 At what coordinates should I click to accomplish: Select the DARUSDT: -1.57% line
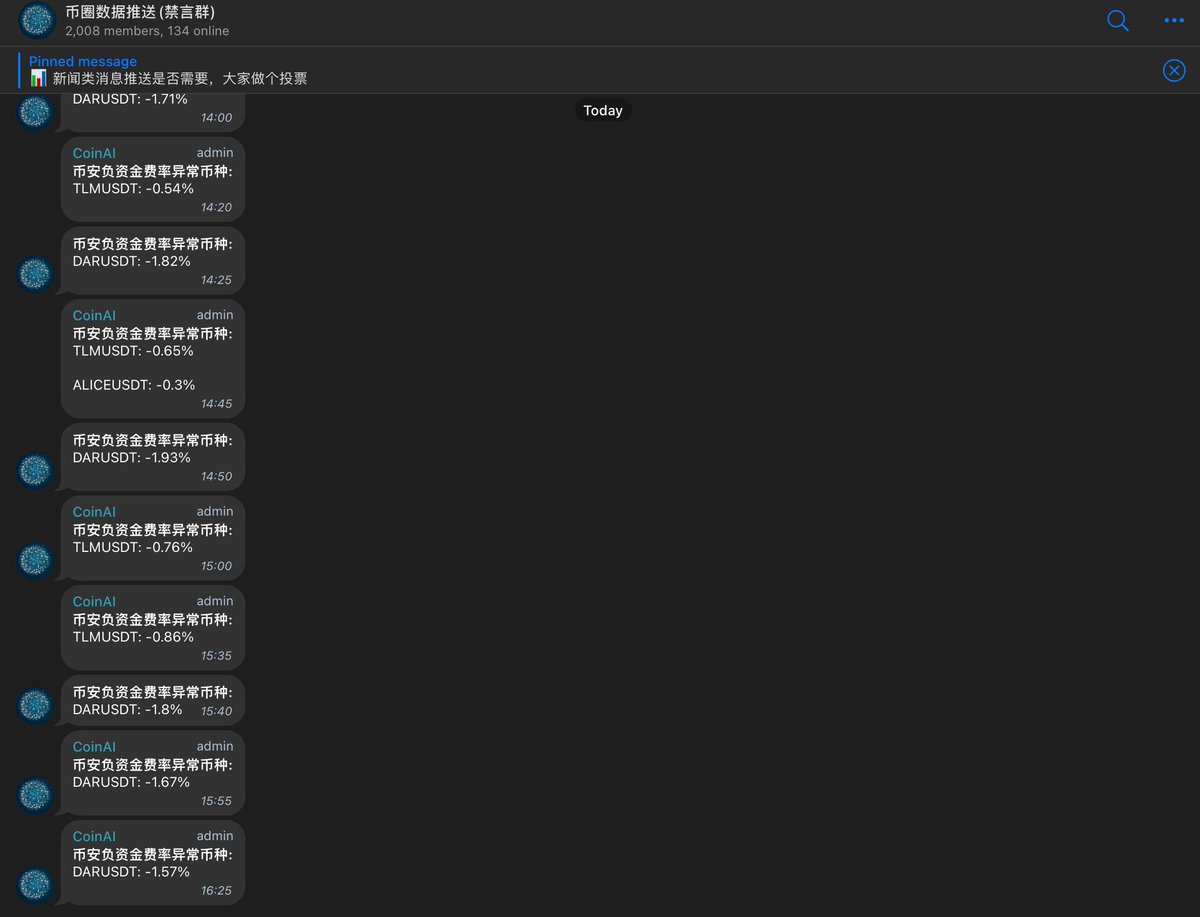[131, 872]
